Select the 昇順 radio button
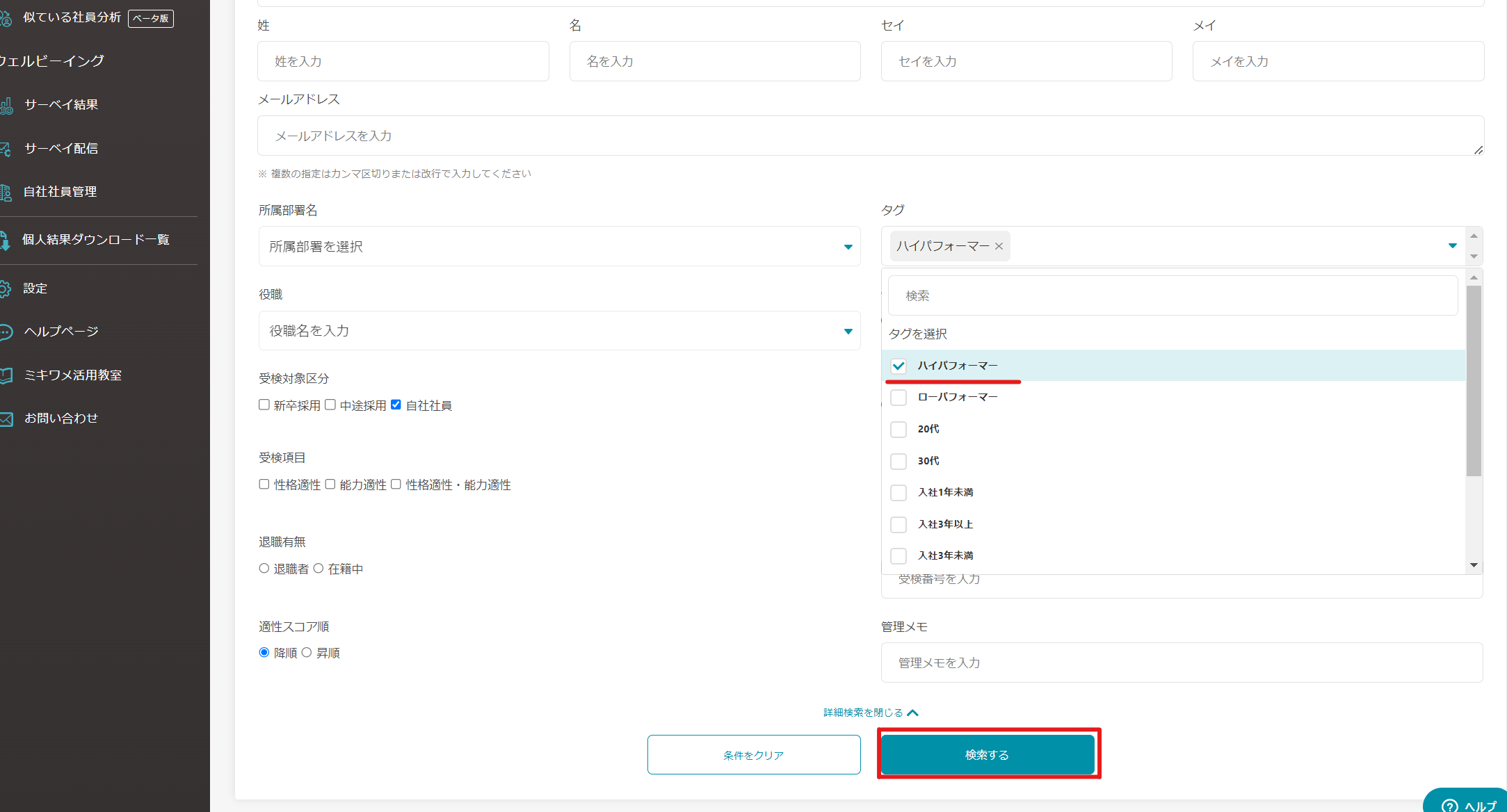This screenshot has width=1507, height=812. [x=307, y=652]
